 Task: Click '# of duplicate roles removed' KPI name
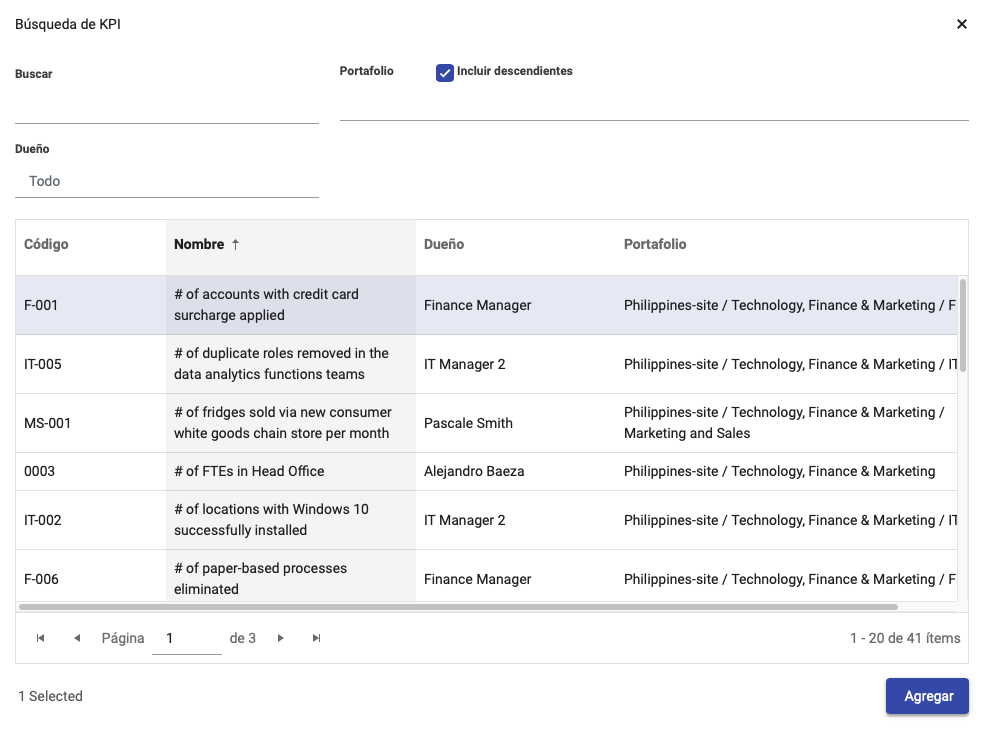coord(281,364)
